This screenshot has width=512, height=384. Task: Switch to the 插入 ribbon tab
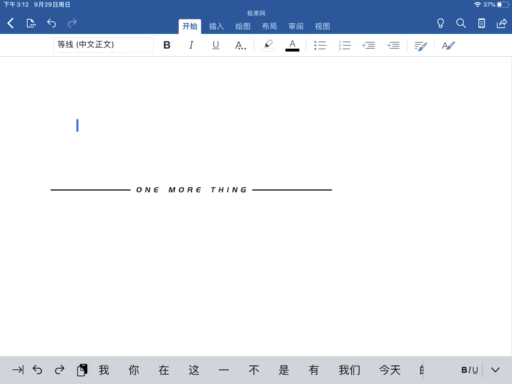point(216,26)
